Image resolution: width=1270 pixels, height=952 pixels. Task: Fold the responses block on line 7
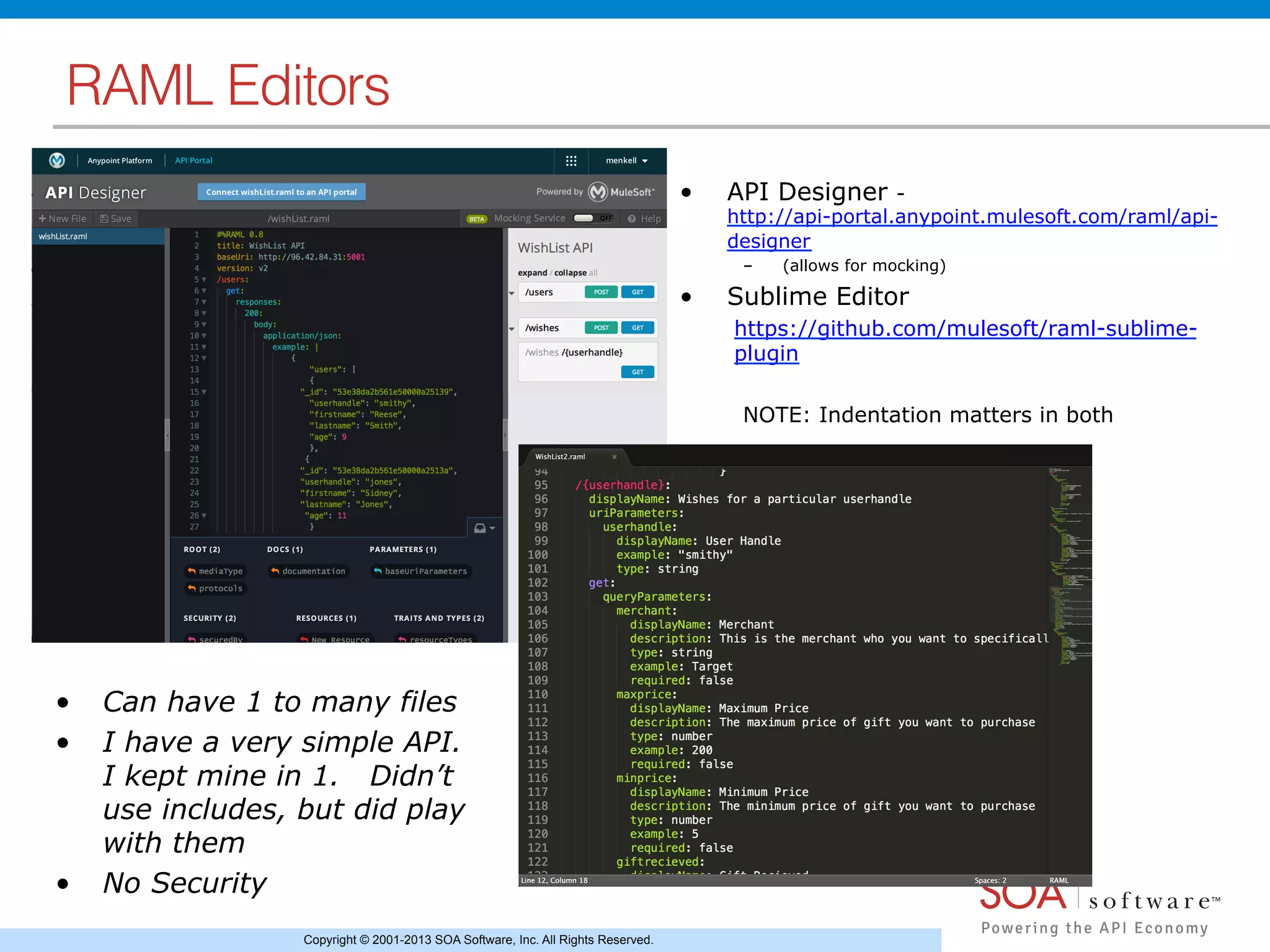point(204,302)
